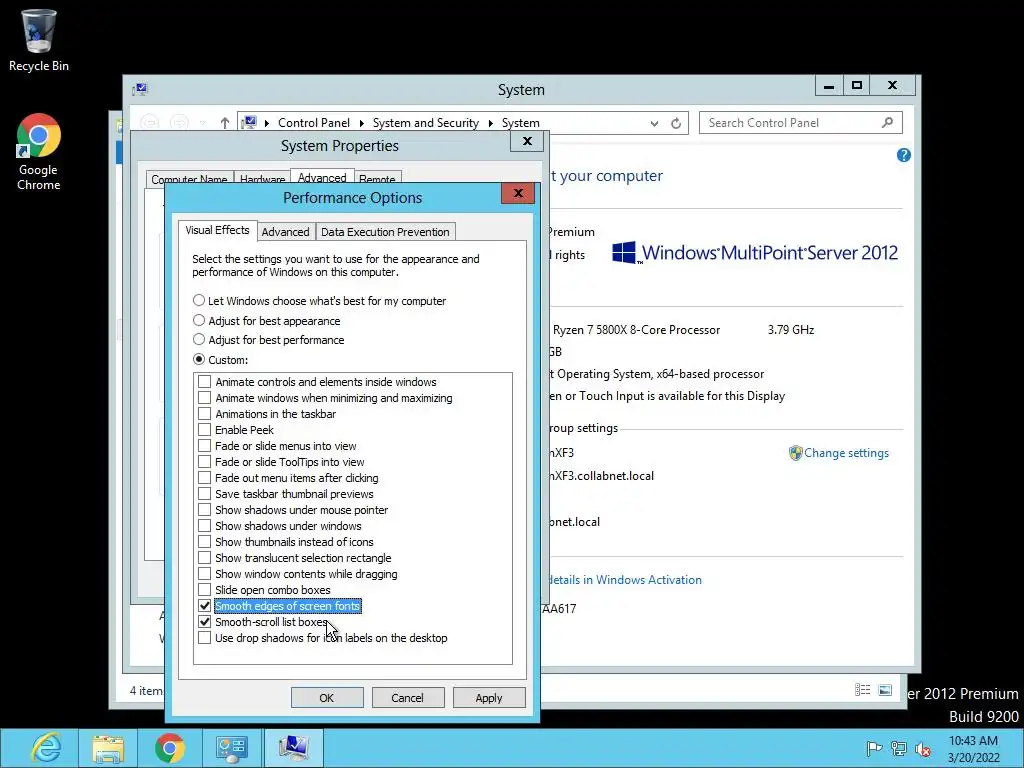Screen dimensions: 1024x768
Task: Enable Fade or slide ToolTips into view
Action: [x=204, y=462]
